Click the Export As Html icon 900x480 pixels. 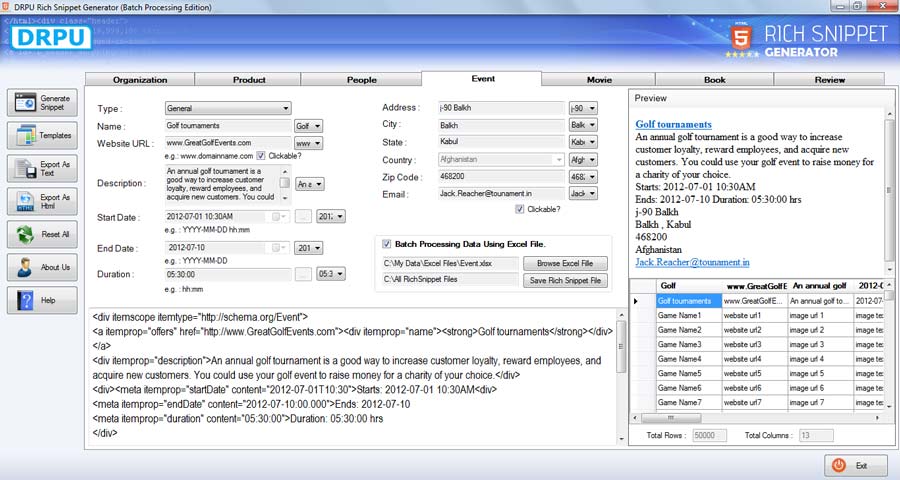click(26, 202)
